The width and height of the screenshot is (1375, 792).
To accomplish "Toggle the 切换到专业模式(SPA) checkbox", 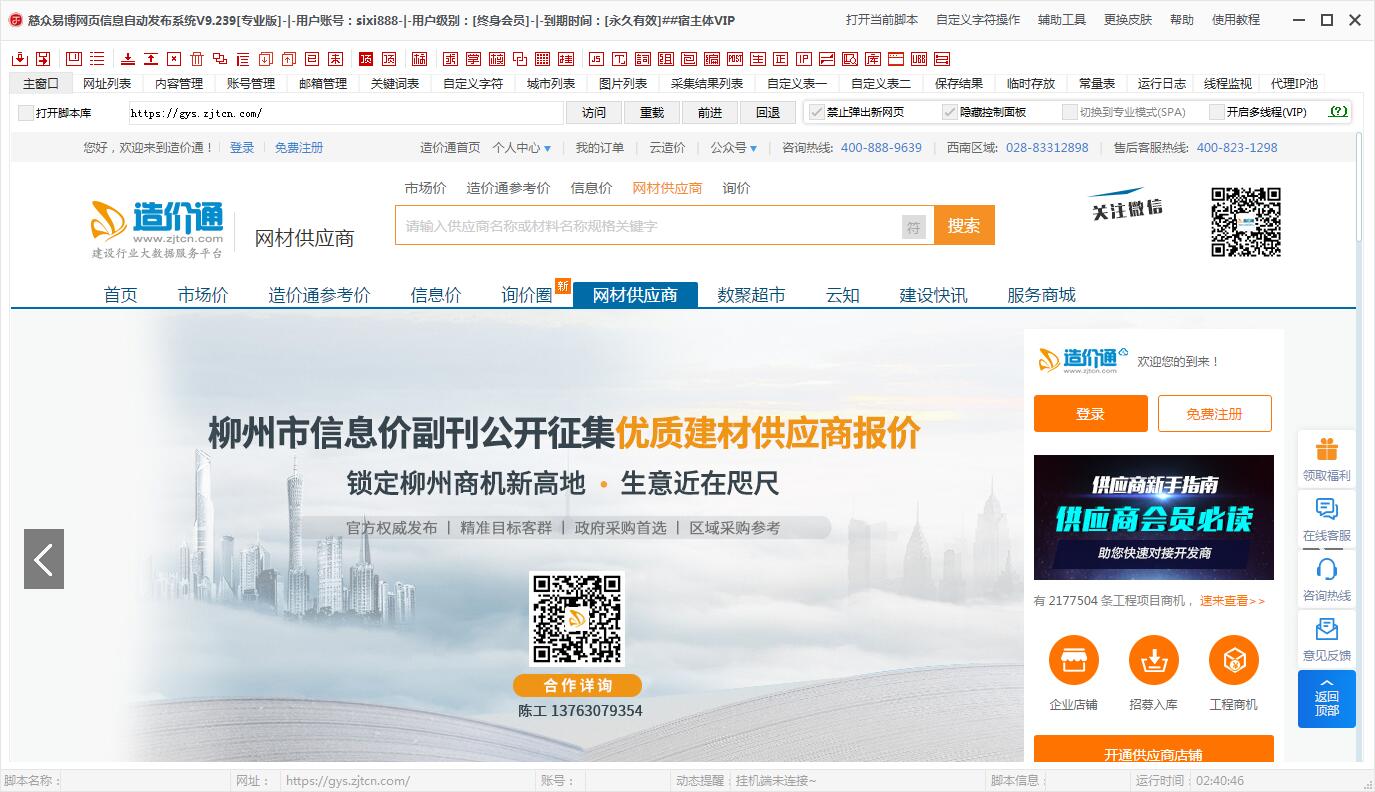I will tap(1069, 112).
